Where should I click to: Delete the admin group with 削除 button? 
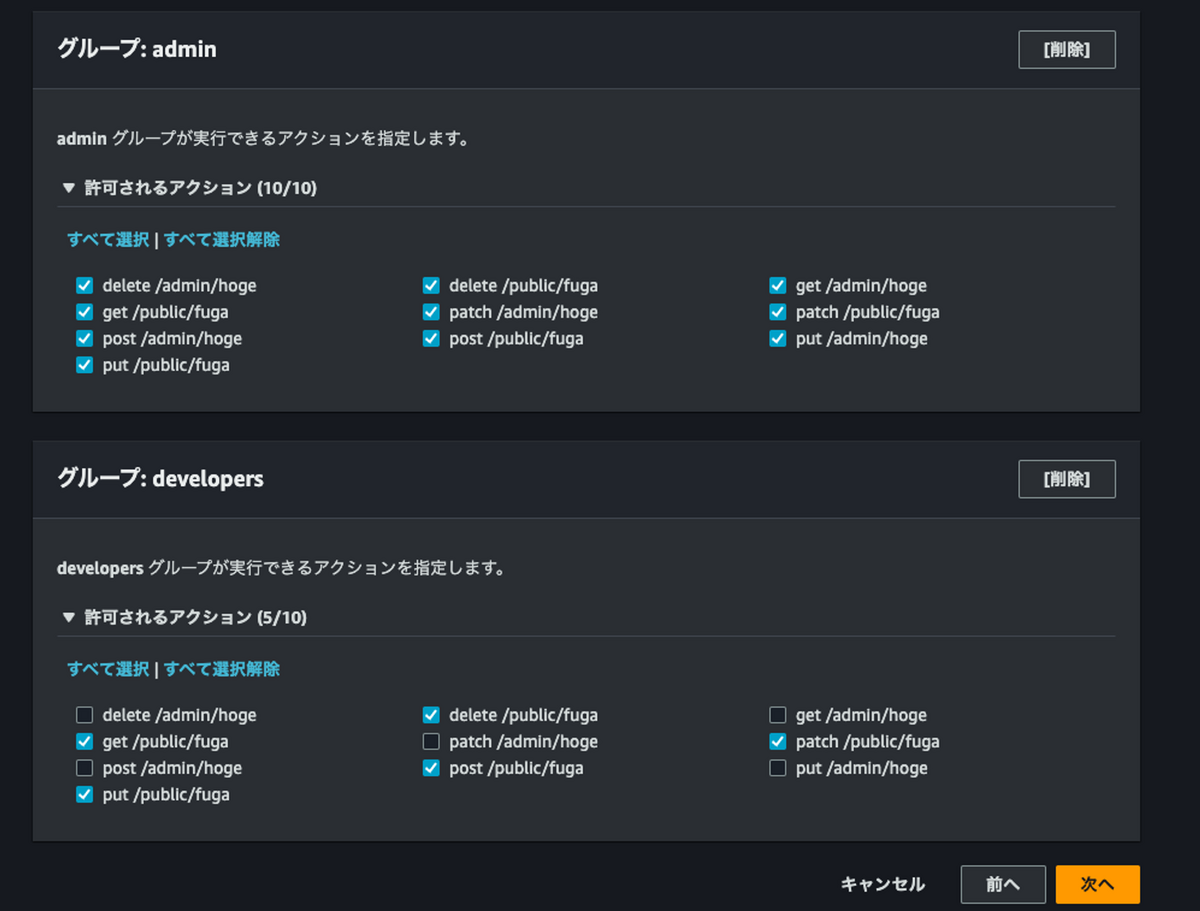(x=1067, y=49)
